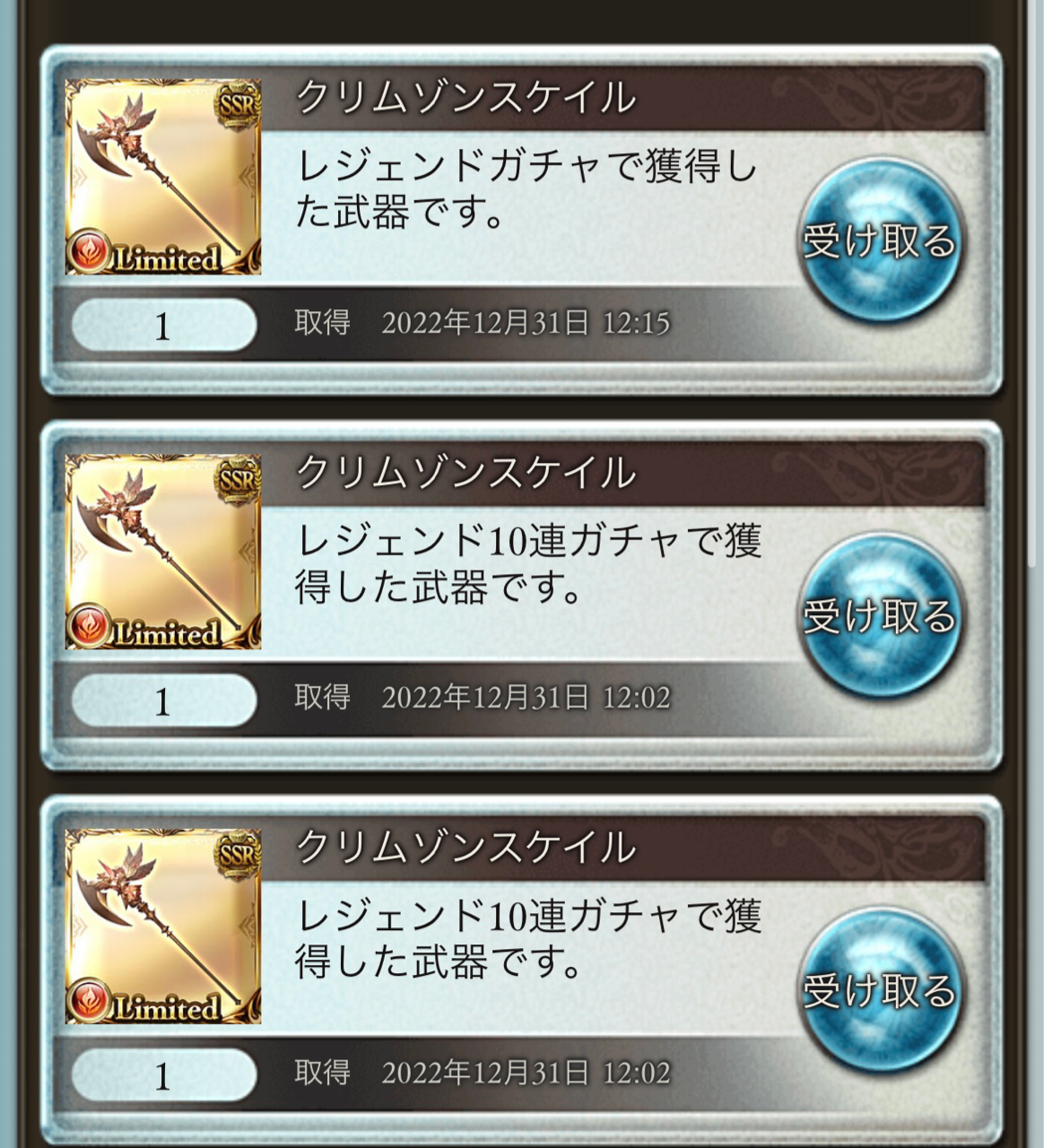Viewport: 1044px width, 1148px height.
Task: Select quantity field of second item
Action: 163,700
